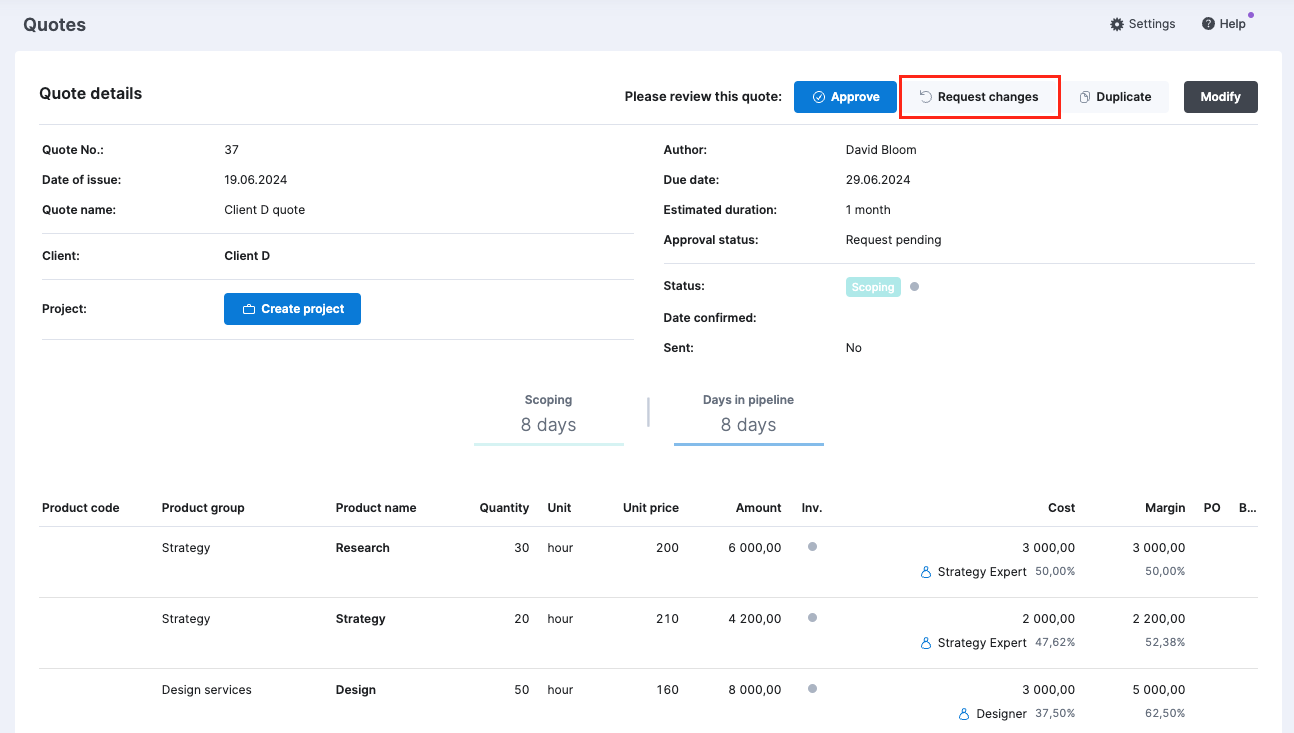Click the Design services product group

click(207, 690)
